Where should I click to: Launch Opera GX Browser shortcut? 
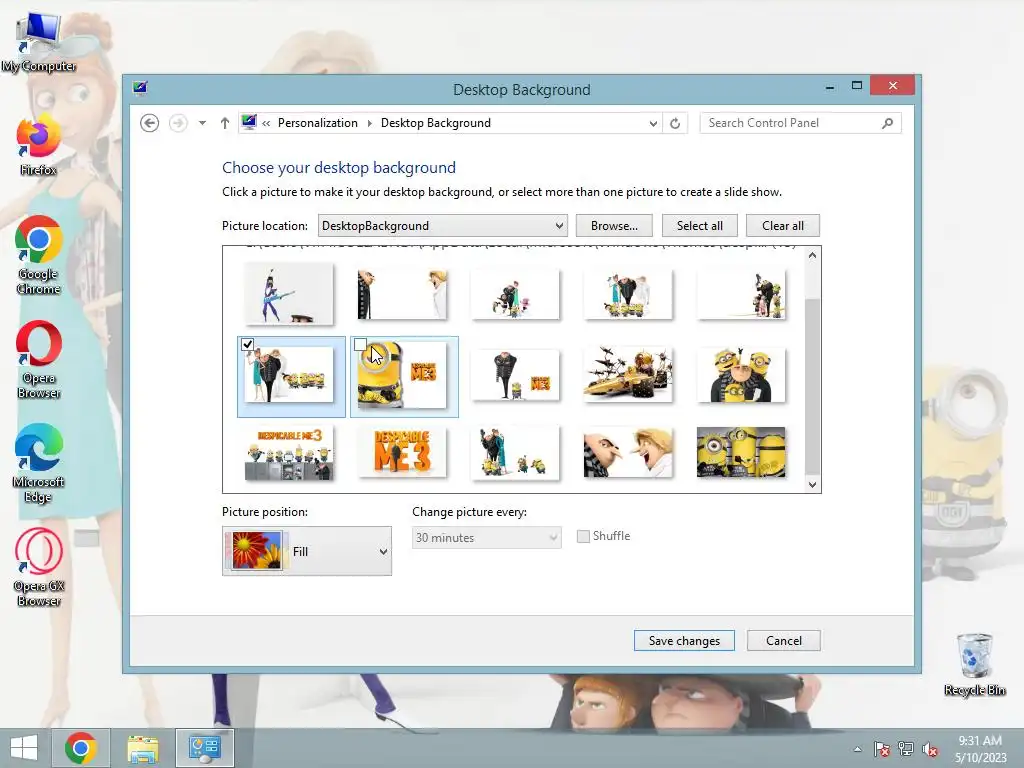point(39,567)
